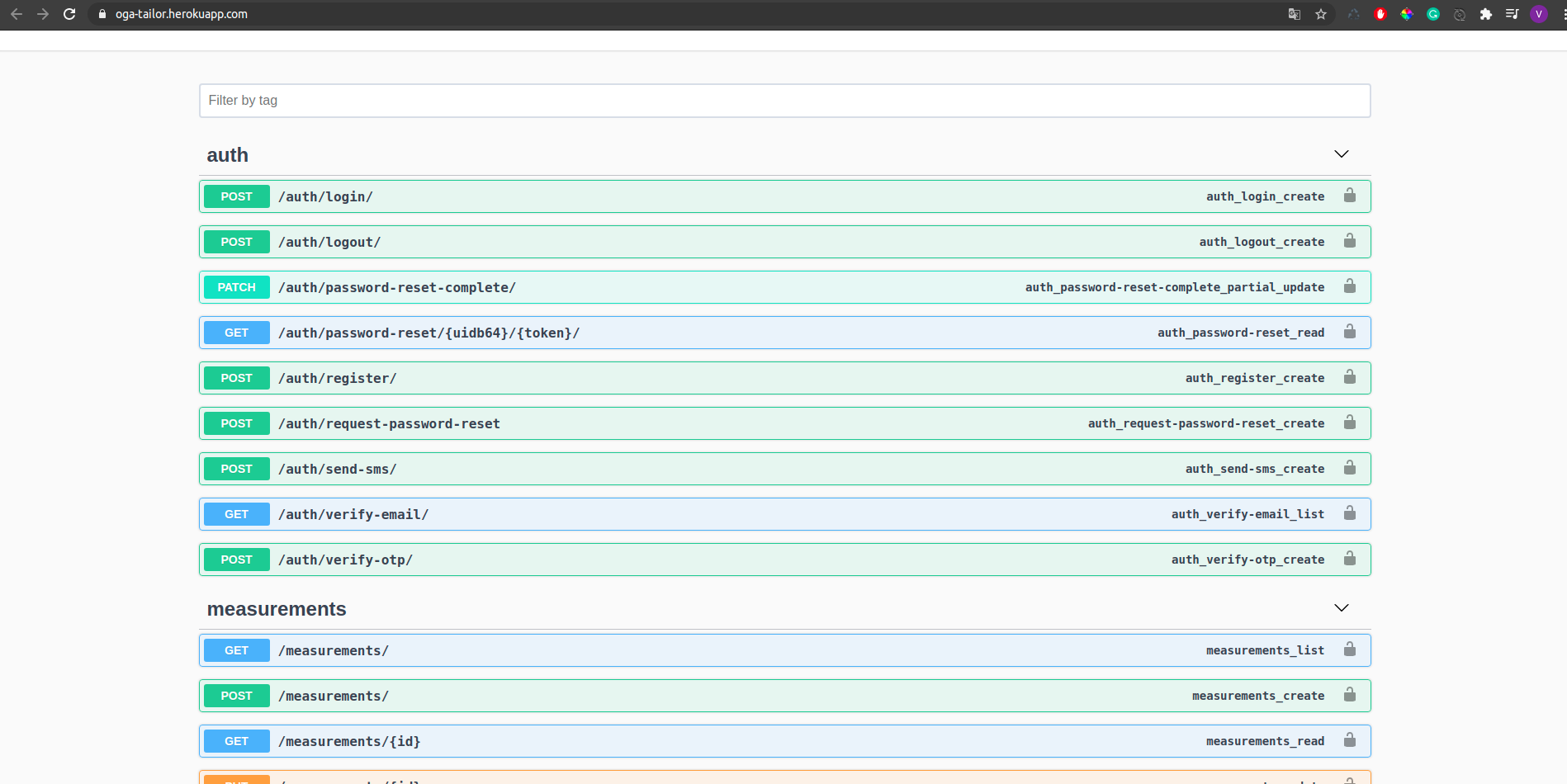Collapse the measurements section chevron
The image size is (1567, 784).
(x=1342, y=608)
